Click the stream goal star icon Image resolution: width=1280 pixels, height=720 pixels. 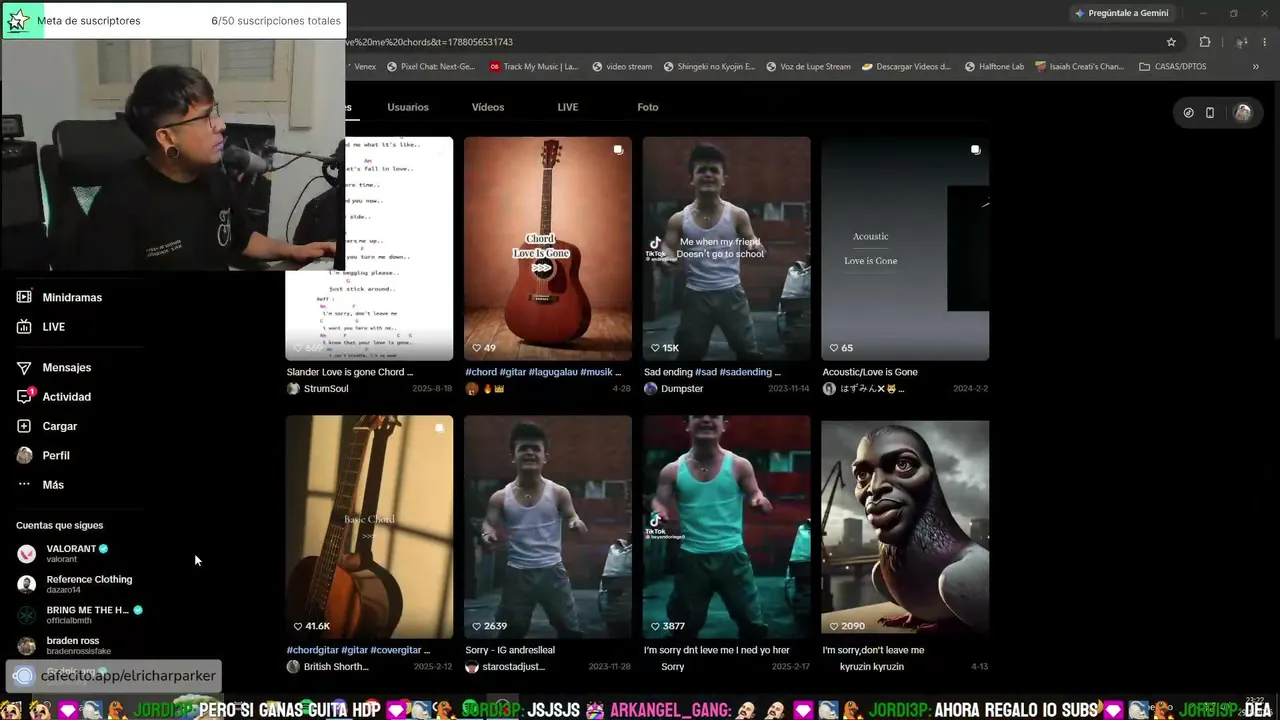click(19, 20)
